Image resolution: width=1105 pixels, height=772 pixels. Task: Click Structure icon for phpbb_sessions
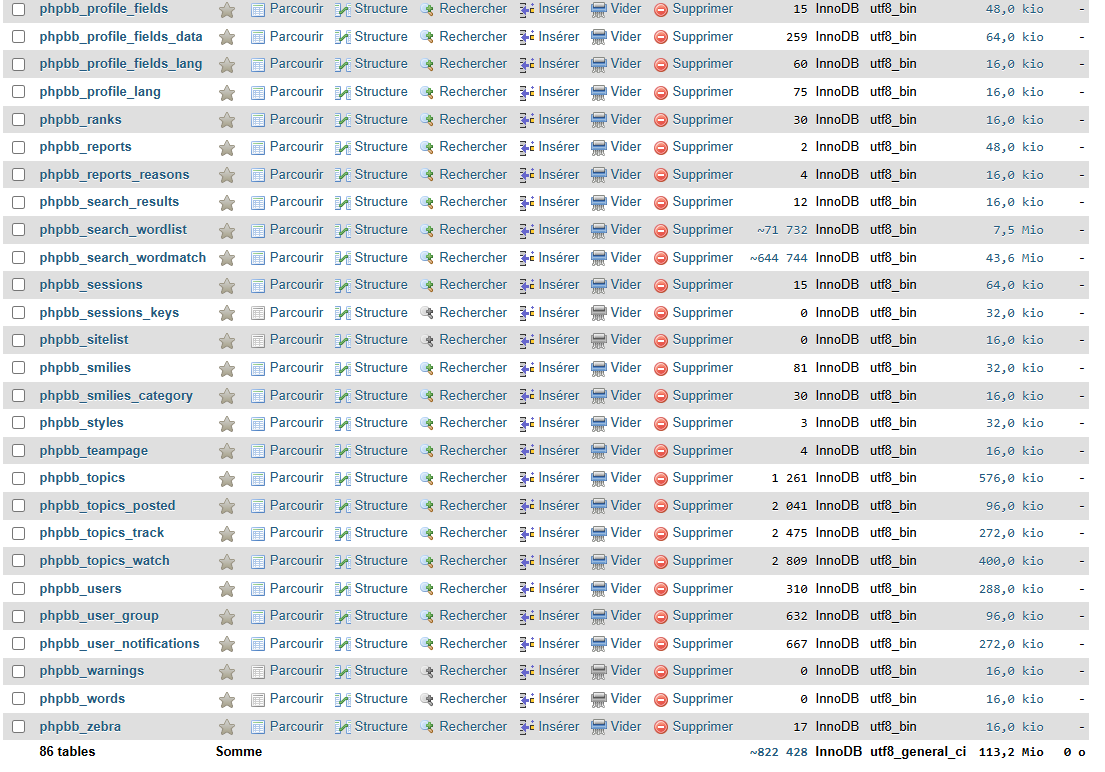pos(342,286)
